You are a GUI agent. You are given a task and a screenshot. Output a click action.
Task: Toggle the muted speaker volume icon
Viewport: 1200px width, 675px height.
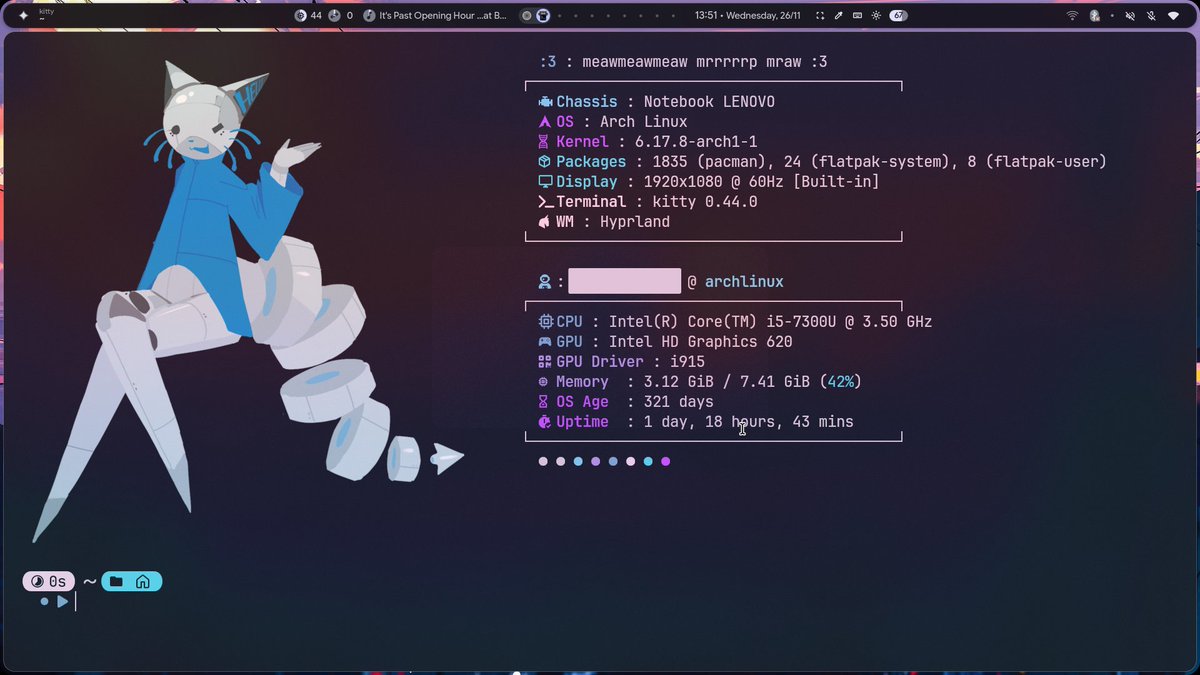tap(1130, 16)
